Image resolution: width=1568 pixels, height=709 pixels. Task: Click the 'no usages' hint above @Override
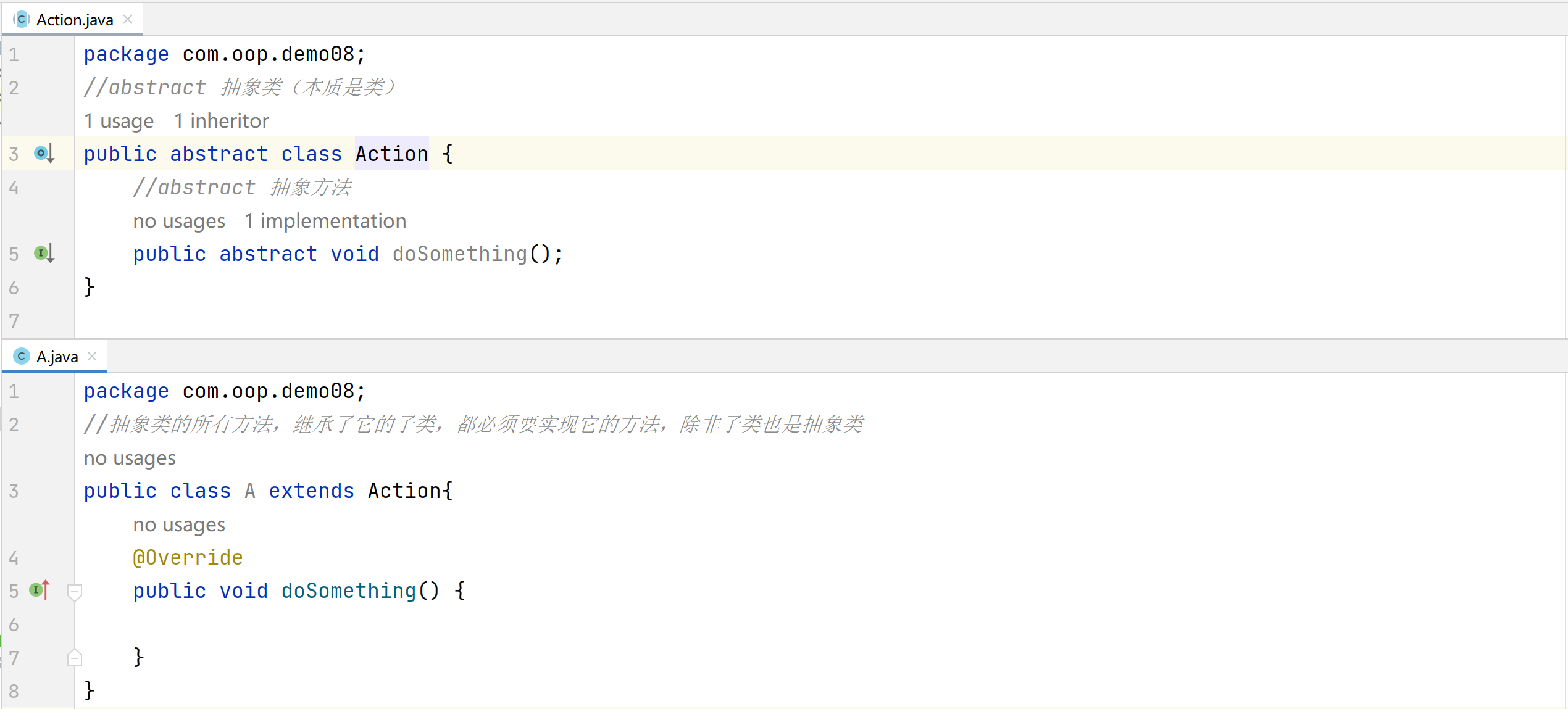tap(179, 524)
